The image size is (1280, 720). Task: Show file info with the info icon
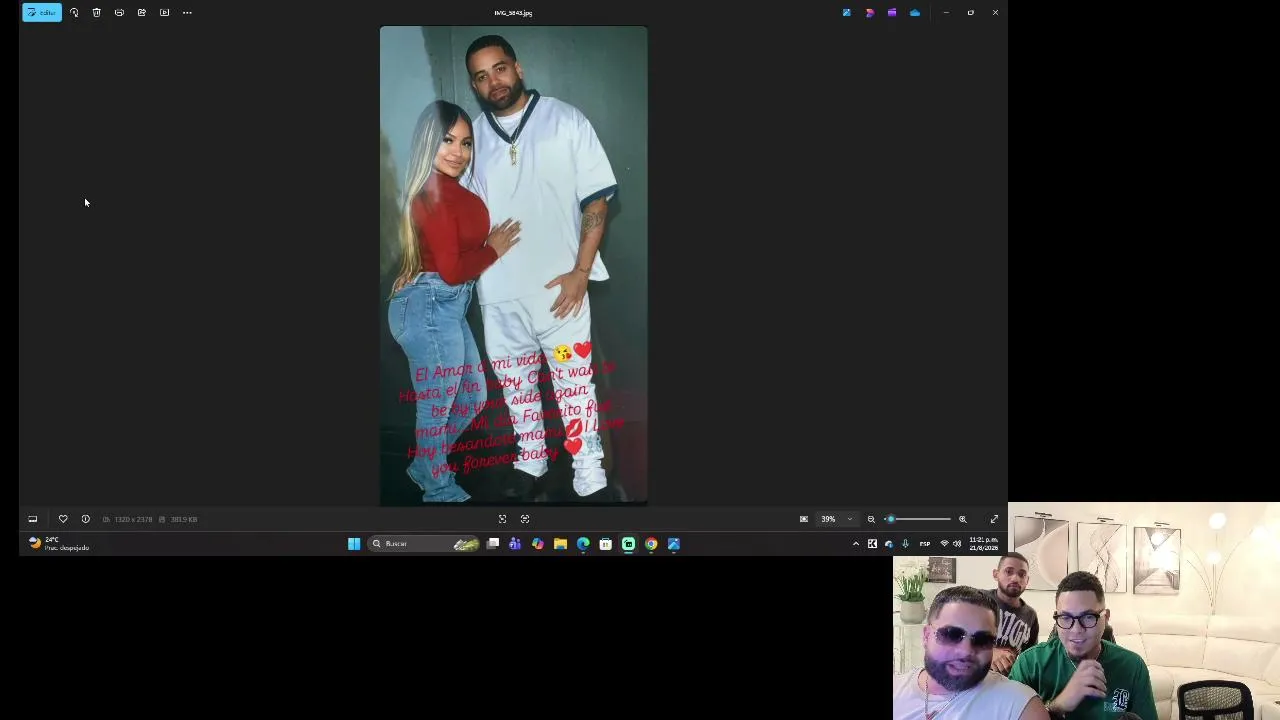[85, 519]
